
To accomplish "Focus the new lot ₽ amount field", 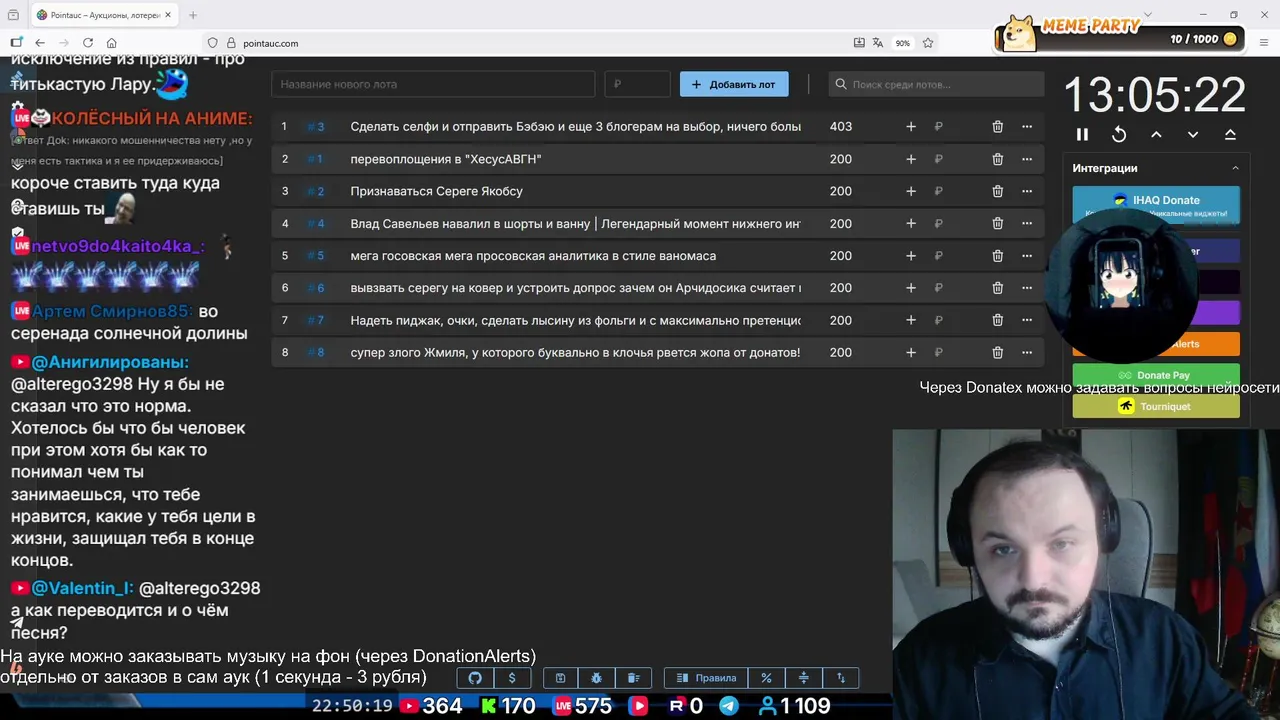I will (x=637, y=84).
